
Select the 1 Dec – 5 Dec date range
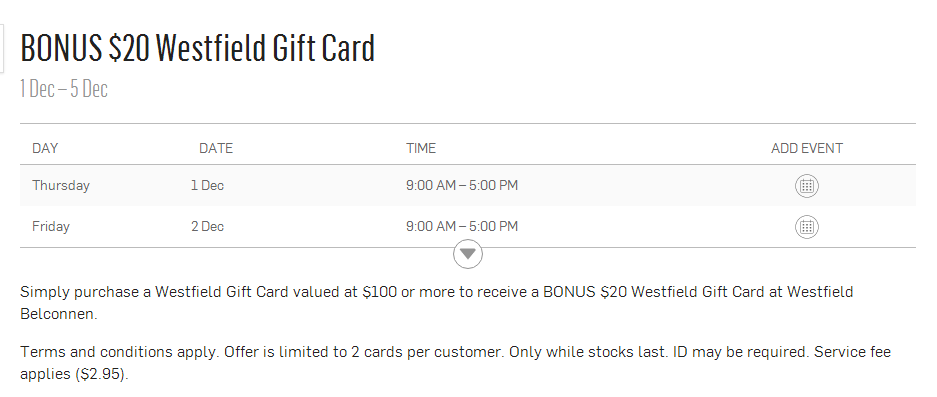coord(64,88)
